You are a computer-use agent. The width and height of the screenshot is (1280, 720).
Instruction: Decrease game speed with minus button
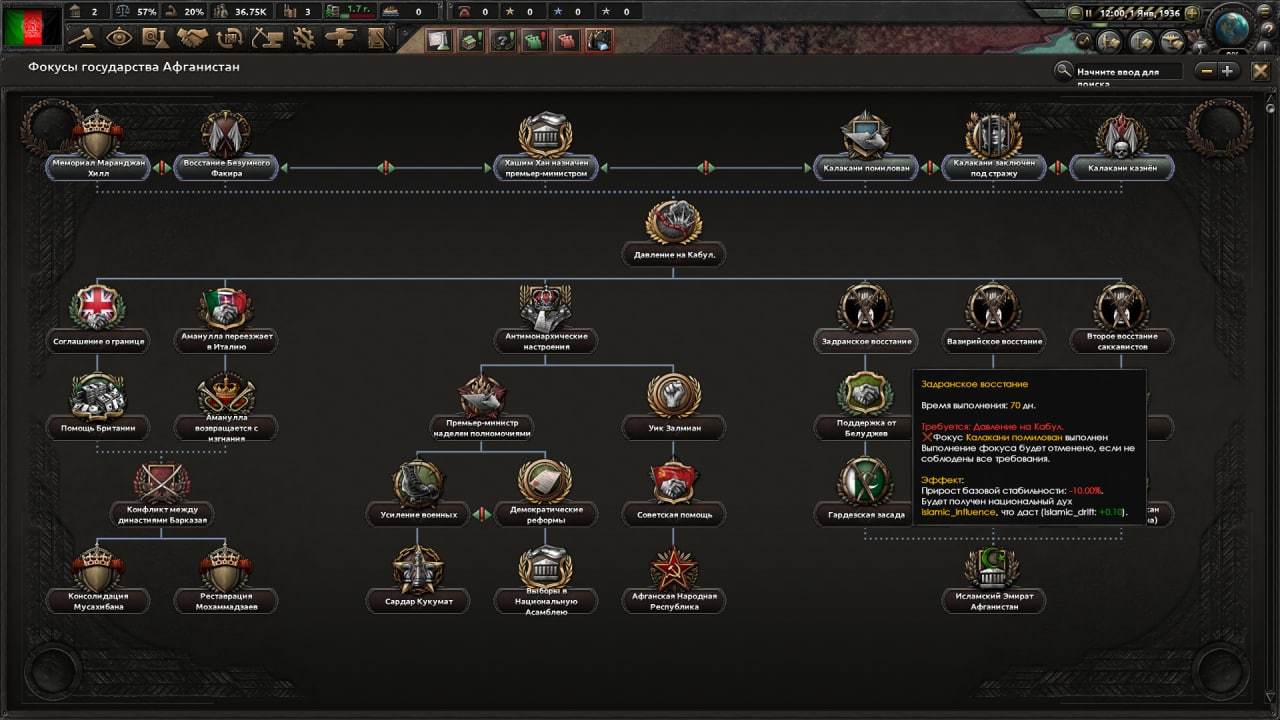[x=1074, y=13]
